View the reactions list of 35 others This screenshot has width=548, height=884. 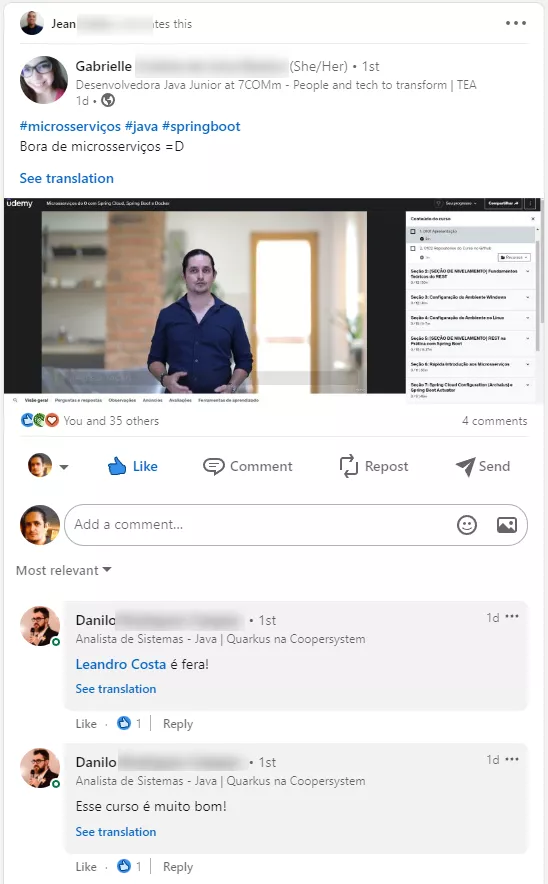pyautogui.click(x=111, y=421)
